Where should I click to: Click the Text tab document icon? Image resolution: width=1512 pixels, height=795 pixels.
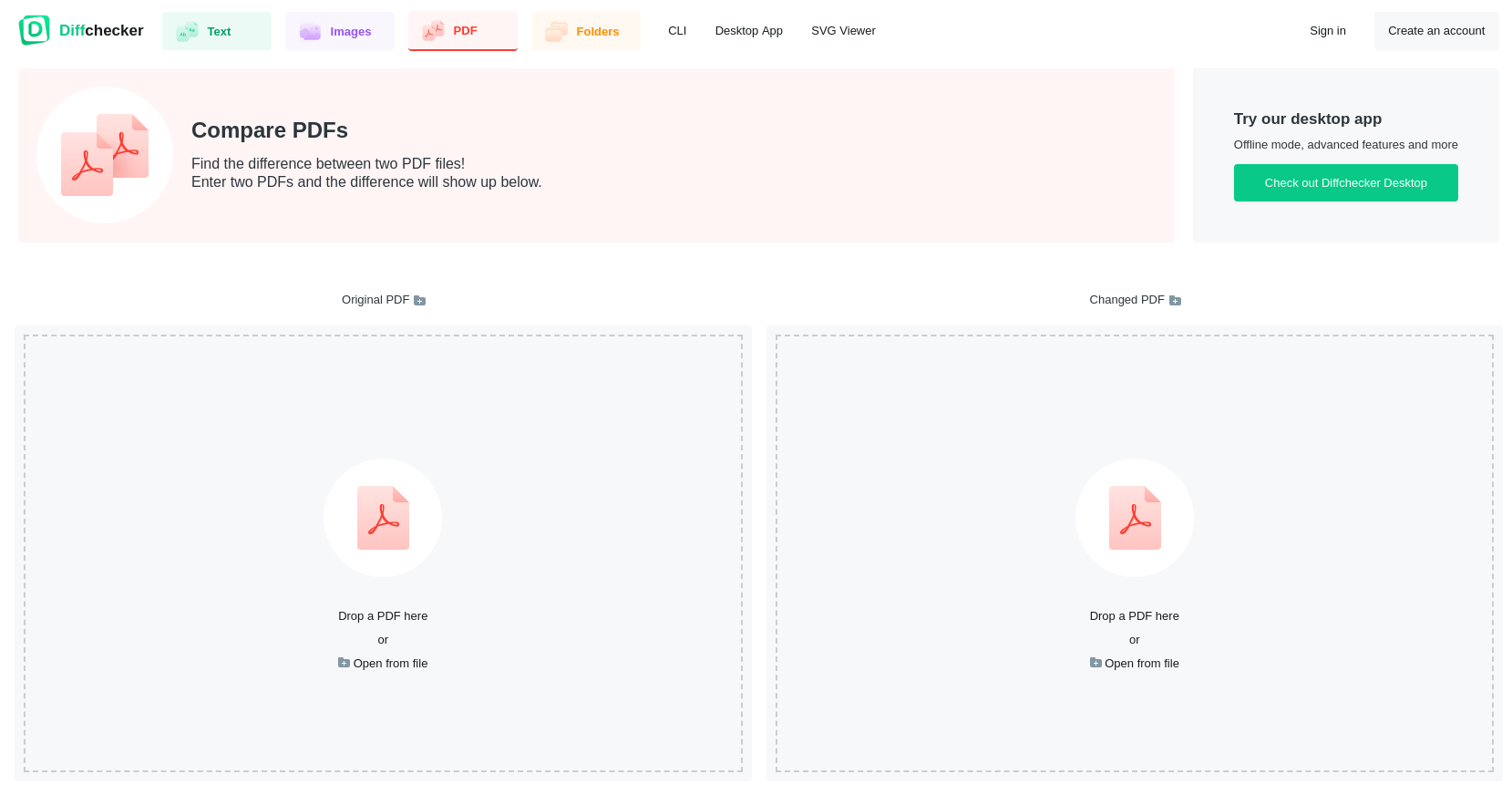click(187, 31)
